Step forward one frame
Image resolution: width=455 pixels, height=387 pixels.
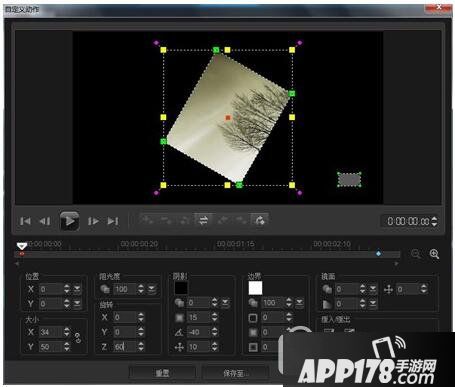tap(93, 221)
